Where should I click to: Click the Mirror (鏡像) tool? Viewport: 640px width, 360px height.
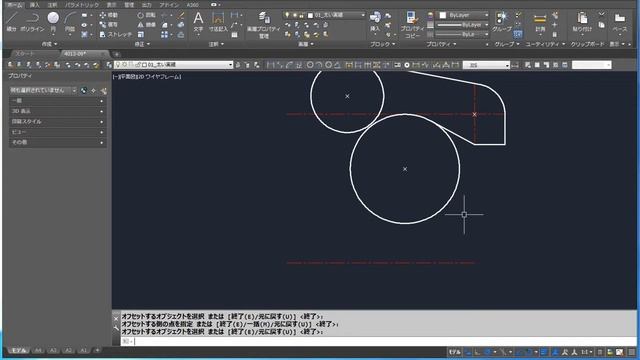tap(147, 25)
